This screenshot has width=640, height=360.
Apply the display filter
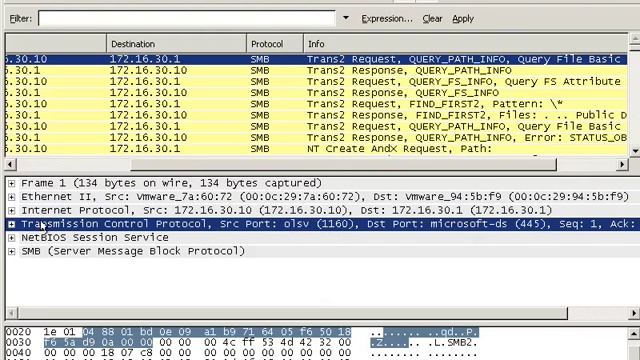(463, 19)
